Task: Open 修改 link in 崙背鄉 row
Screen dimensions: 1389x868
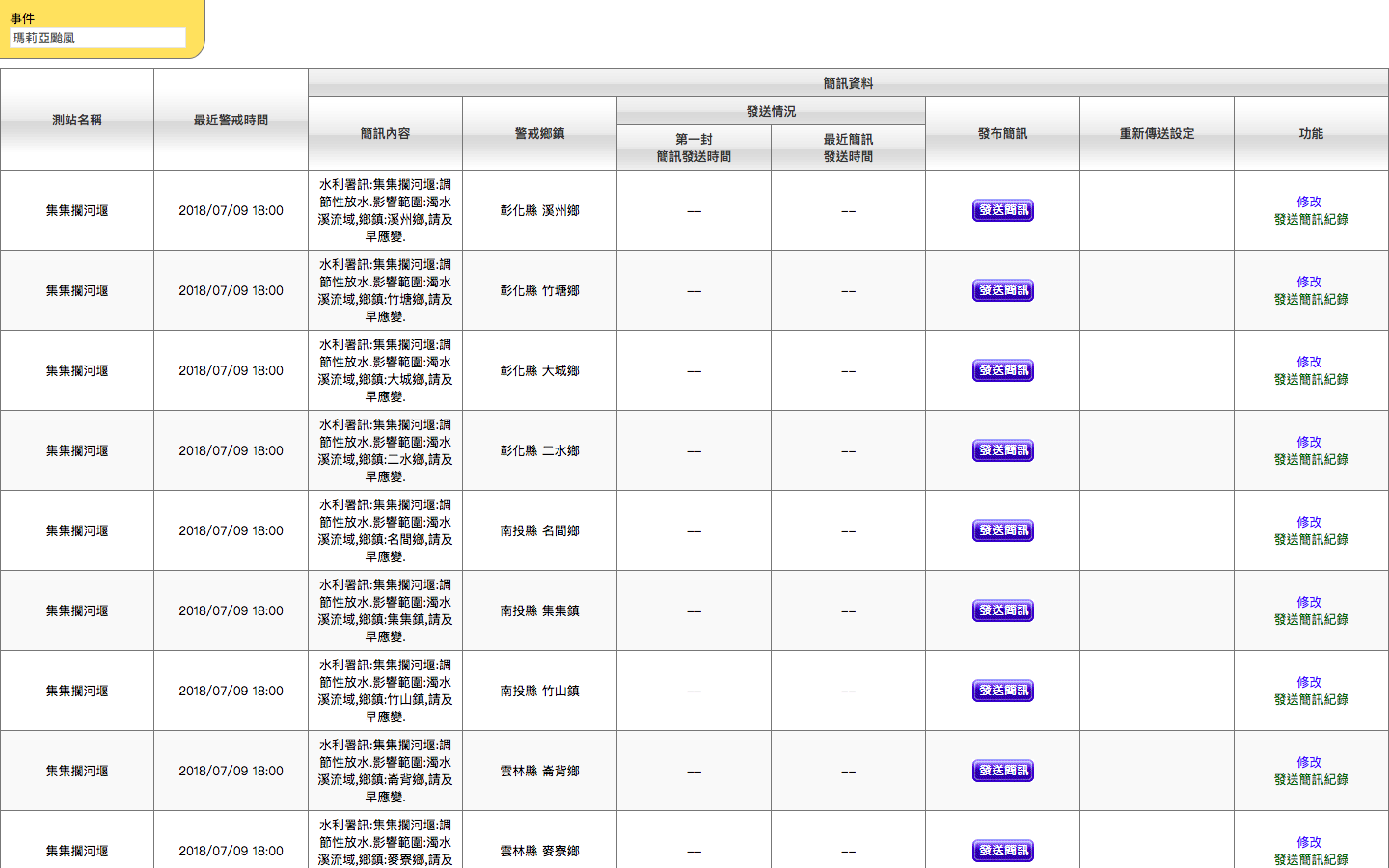Action: pos(1309,762)
